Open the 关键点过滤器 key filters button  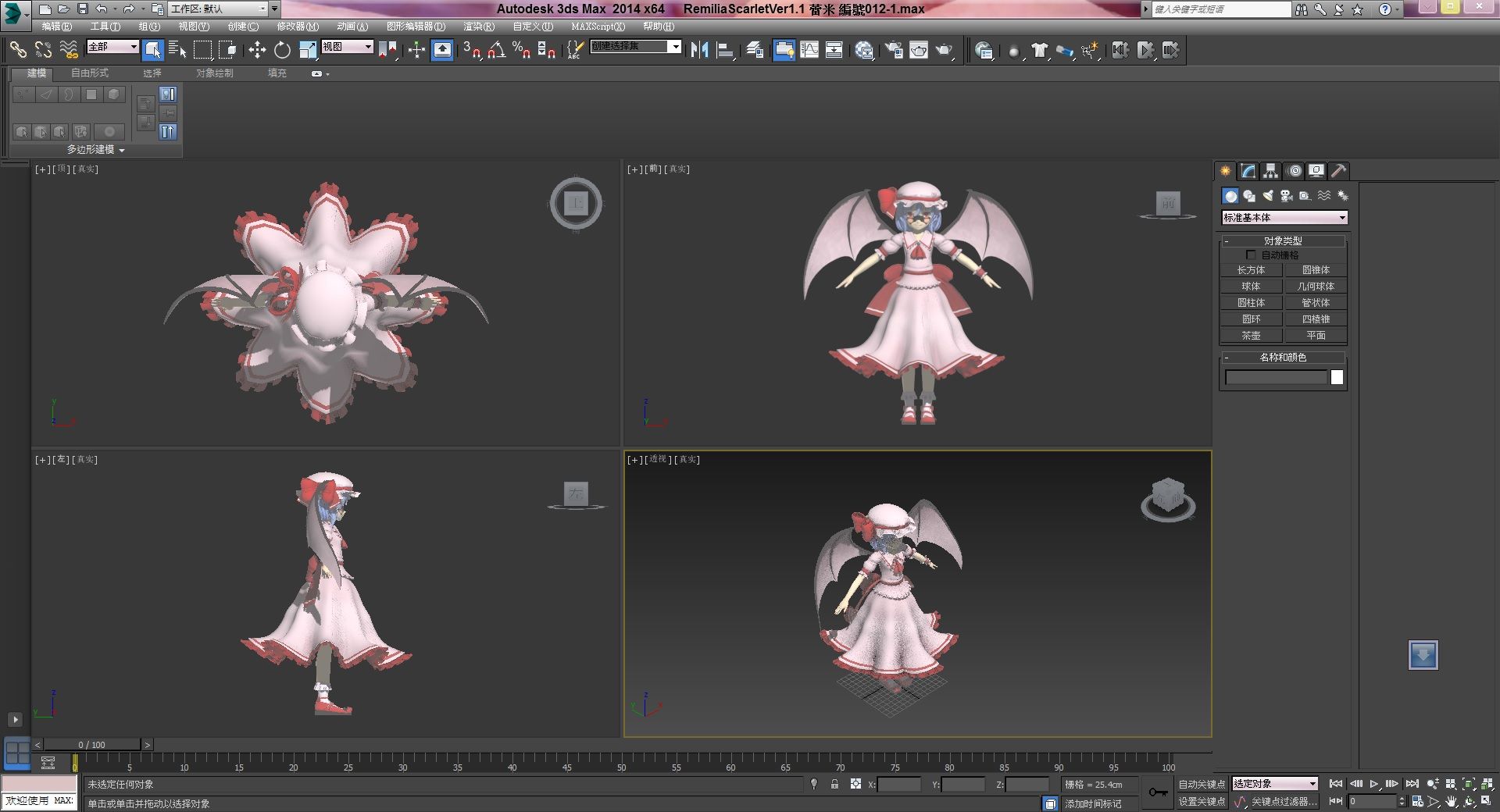(1284, 802)
